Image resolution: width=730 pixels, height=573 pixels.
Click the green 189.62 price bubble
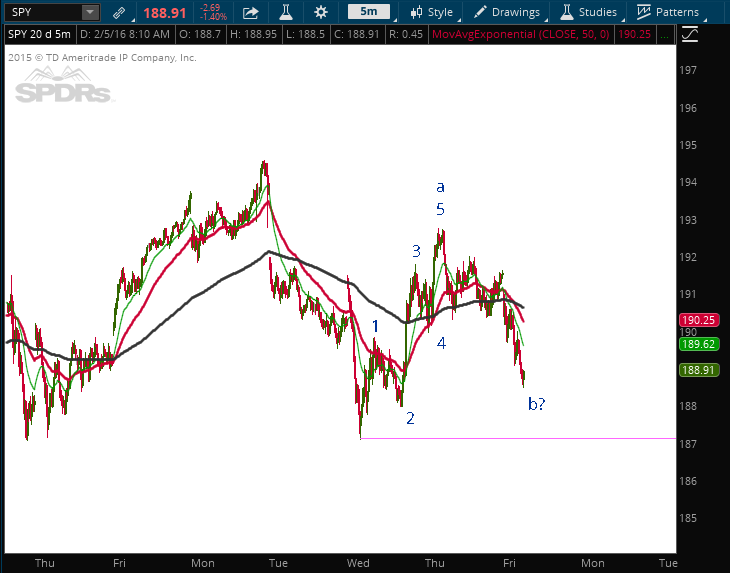699,344
